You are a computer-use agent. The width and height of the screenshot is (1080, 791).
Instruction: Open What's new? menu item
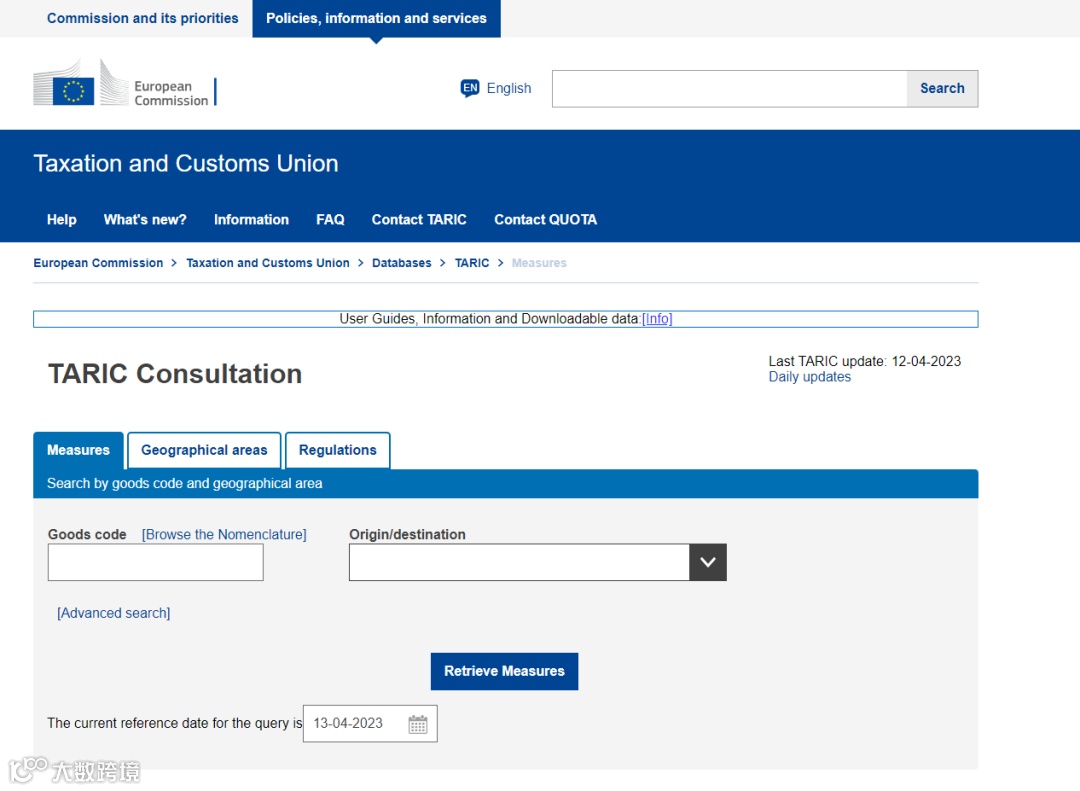point(145,220)
